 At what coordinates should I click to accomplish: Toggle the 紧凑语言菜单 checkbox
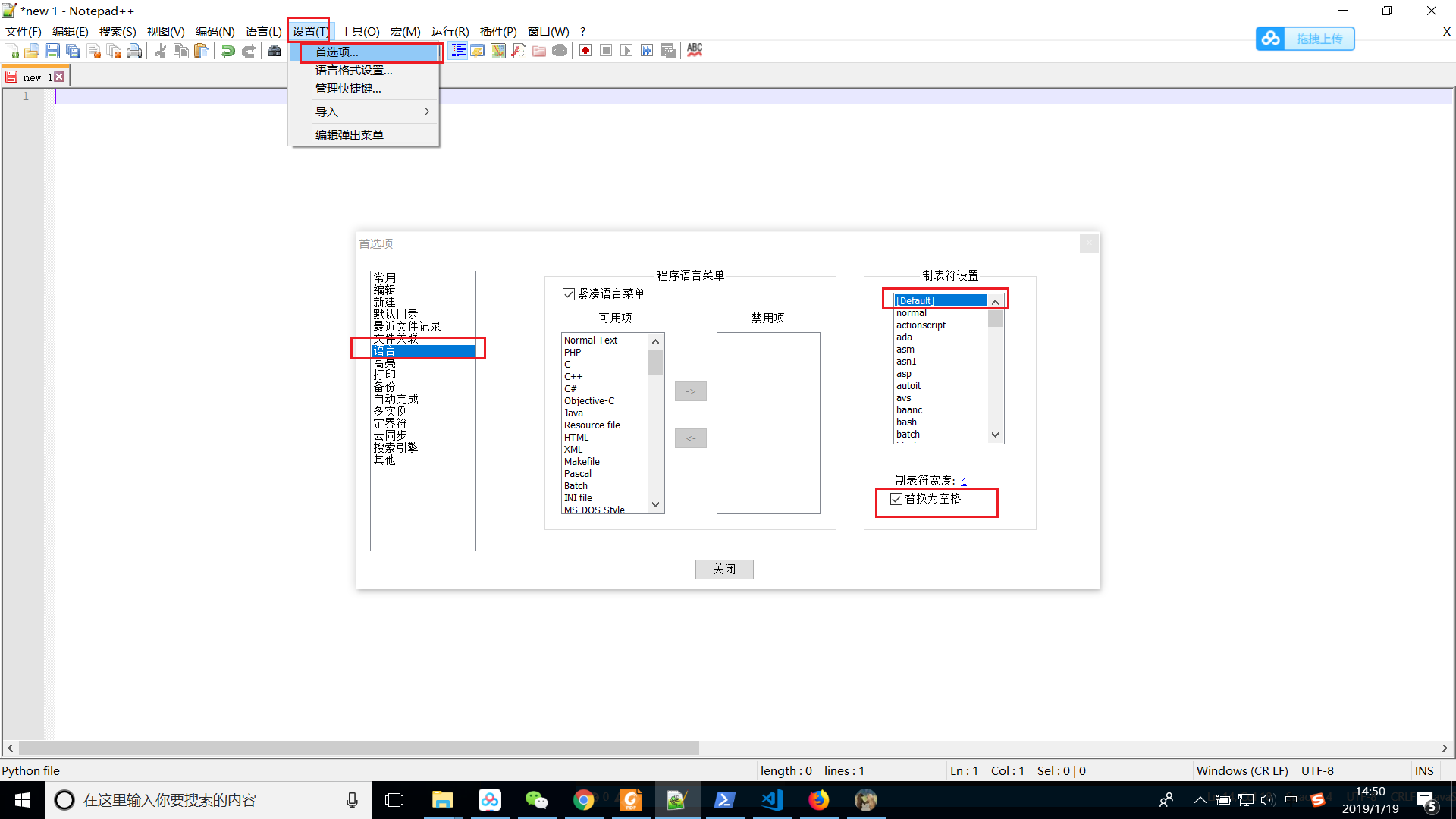[x=569, y=294]
